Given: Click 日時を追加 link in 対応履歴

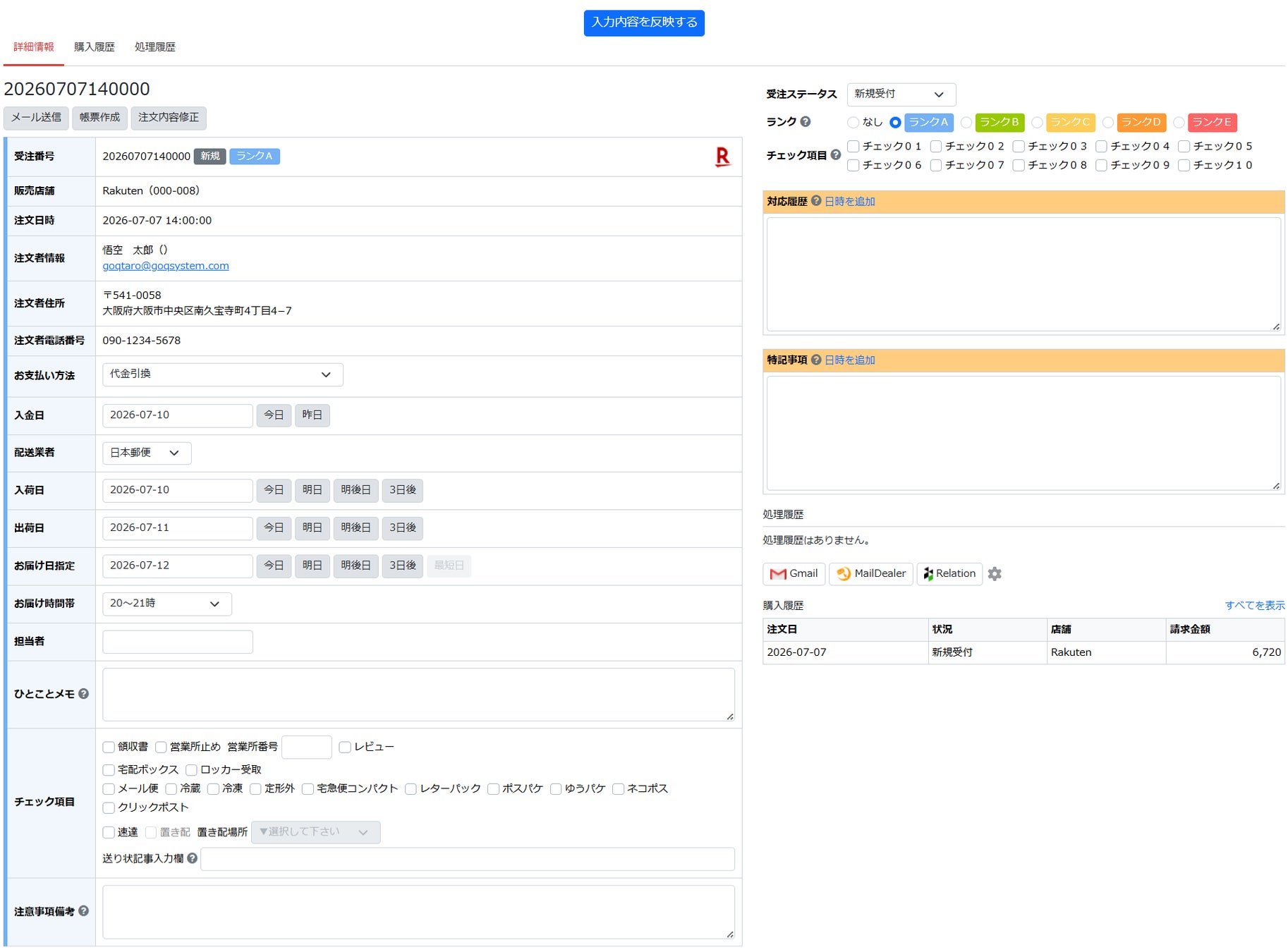Looking at the screenshot, I should (x=850, y=202).
